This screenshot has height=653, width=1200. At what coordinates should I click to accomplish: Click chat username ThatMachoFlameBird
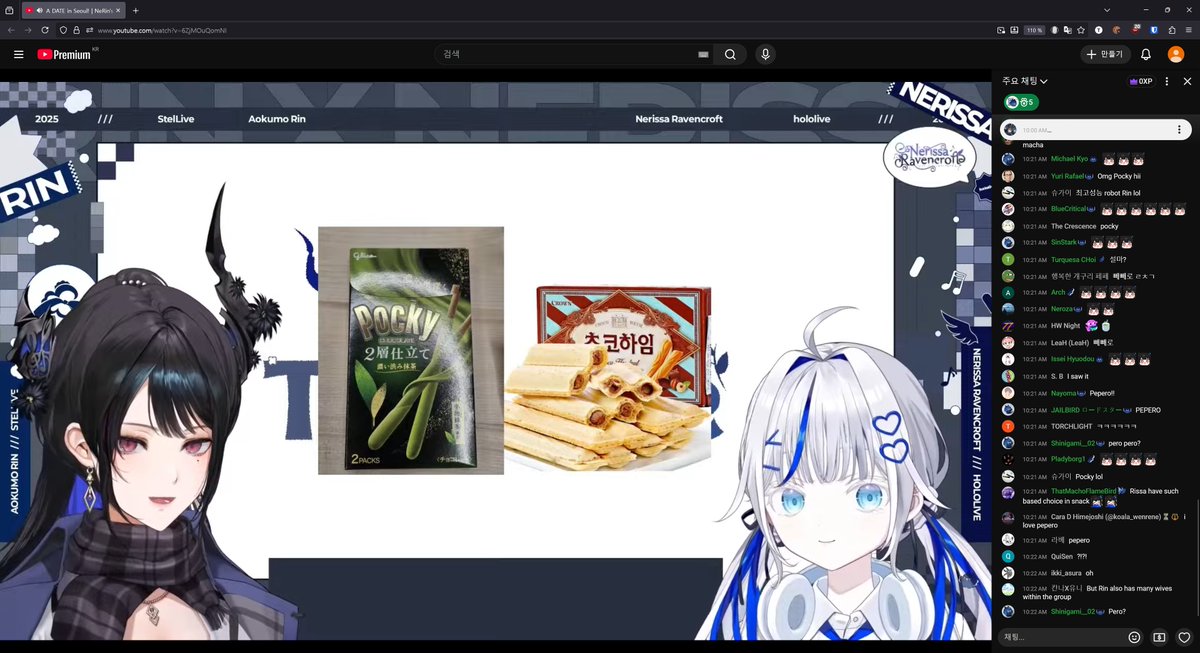pos(1085,491)
